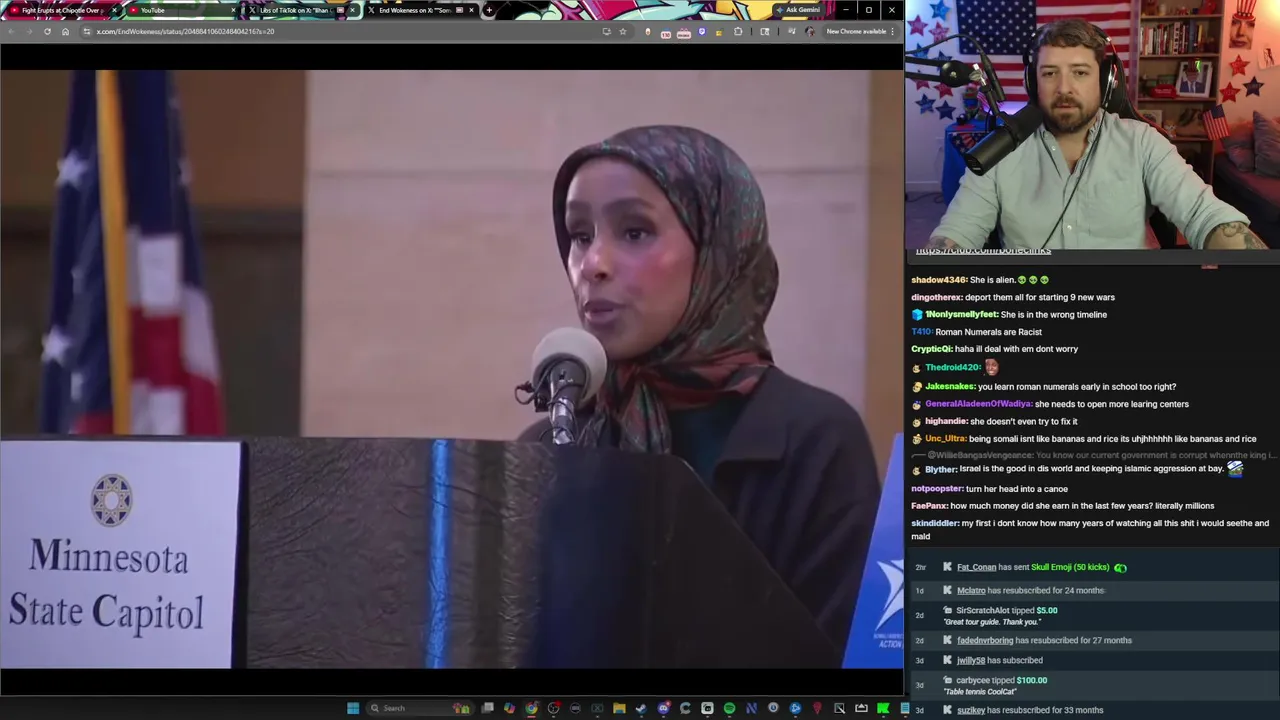Open Task View on the taskbar
The image size is (1280, 720).
[x=487, y=708]
